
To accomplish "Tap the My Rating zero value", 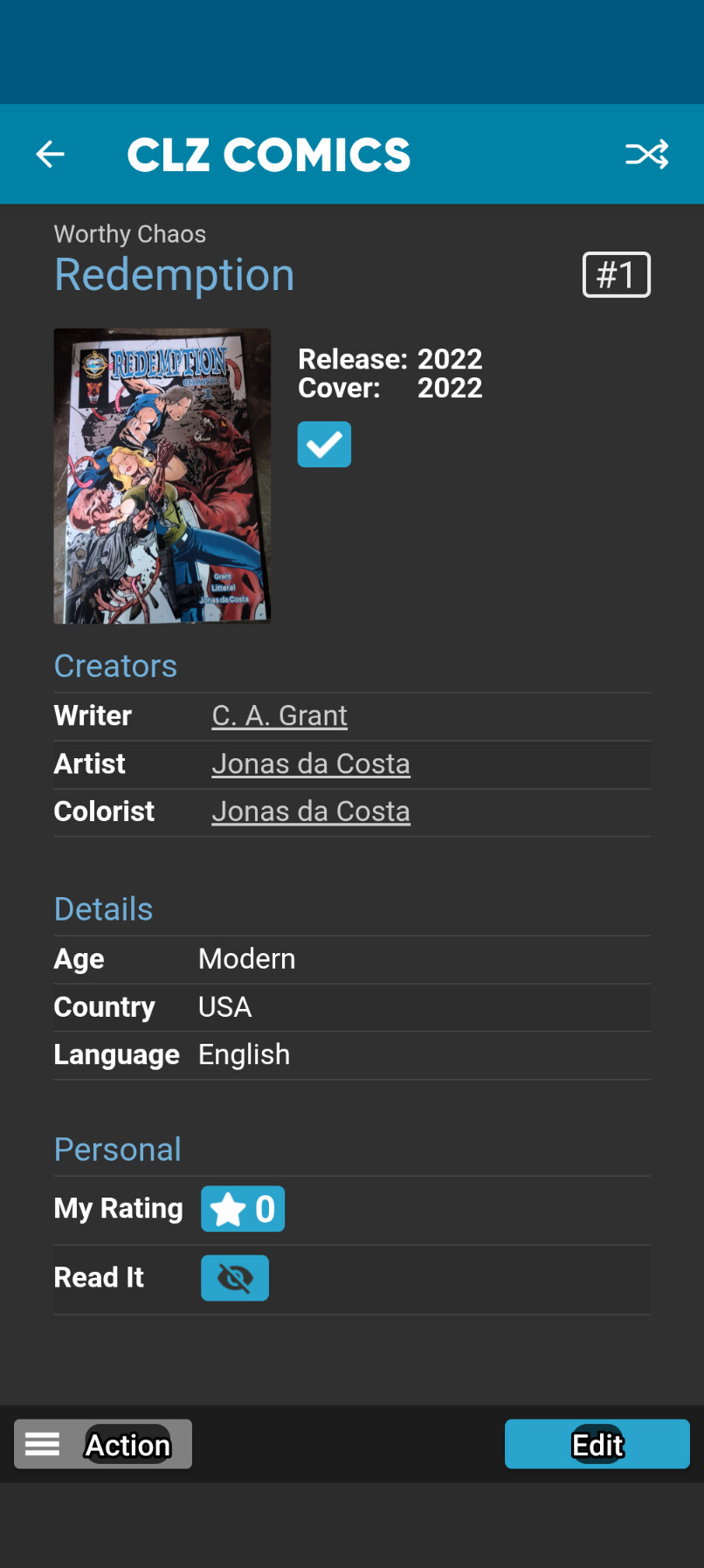I will pyautogui.click(x=265, y=1210).
